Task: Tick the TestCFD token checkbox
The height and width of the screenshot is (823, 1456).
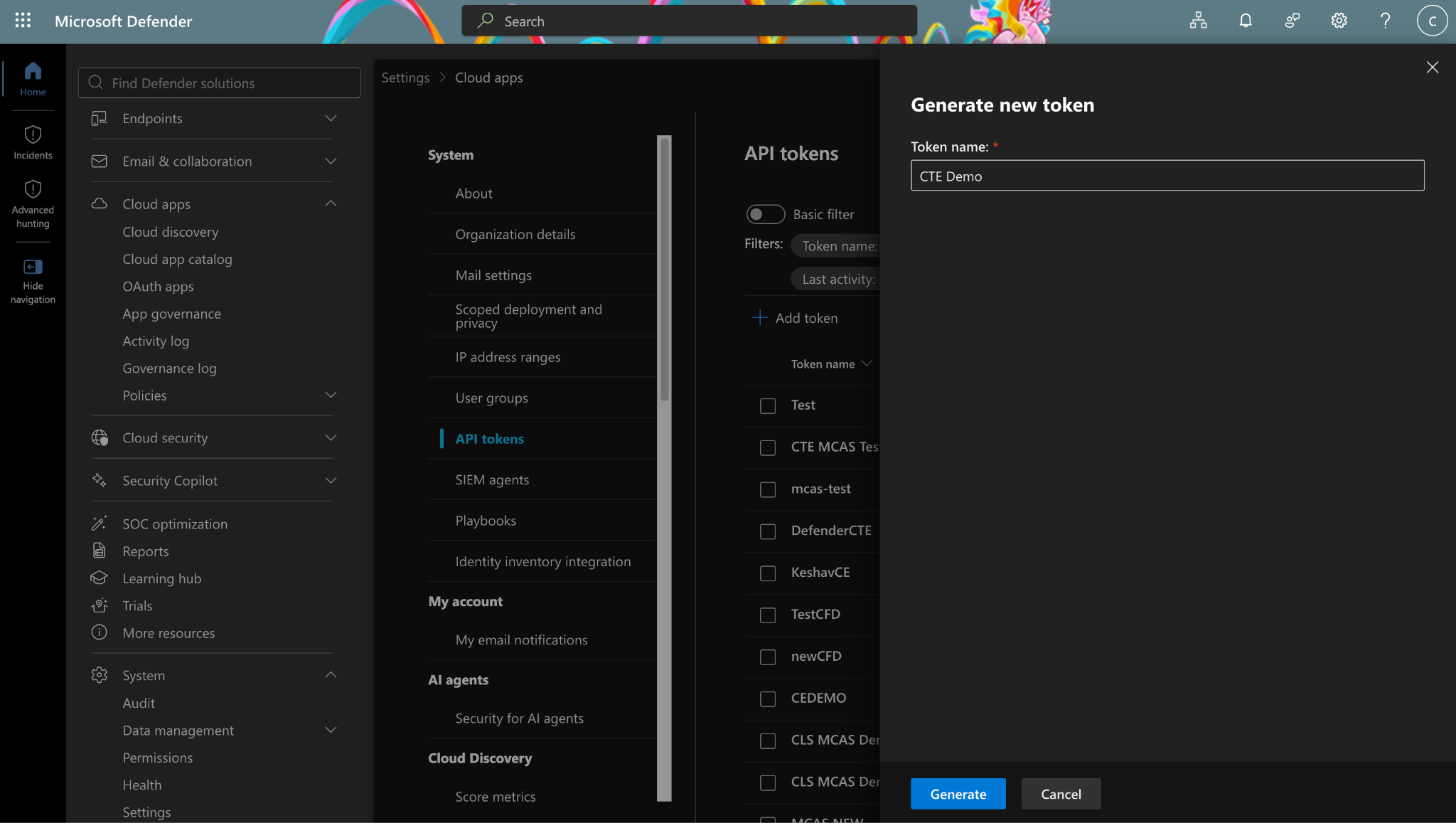Action: [768, 615]
